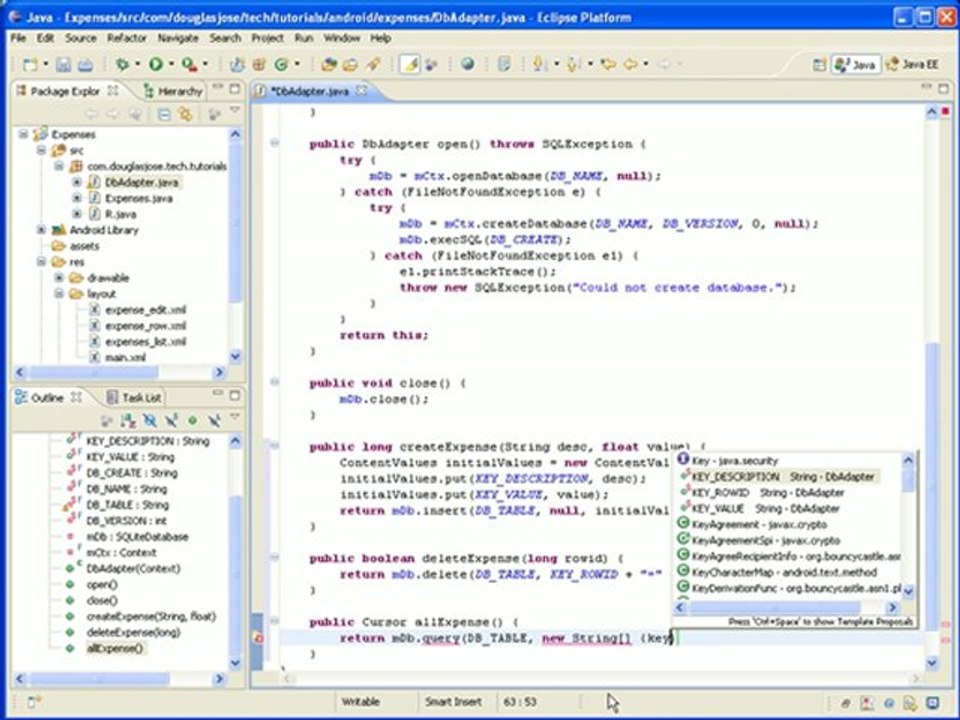Click the New Java Class green icon
The width and height of the screenshot is (960, 720).
pos(281,64)
